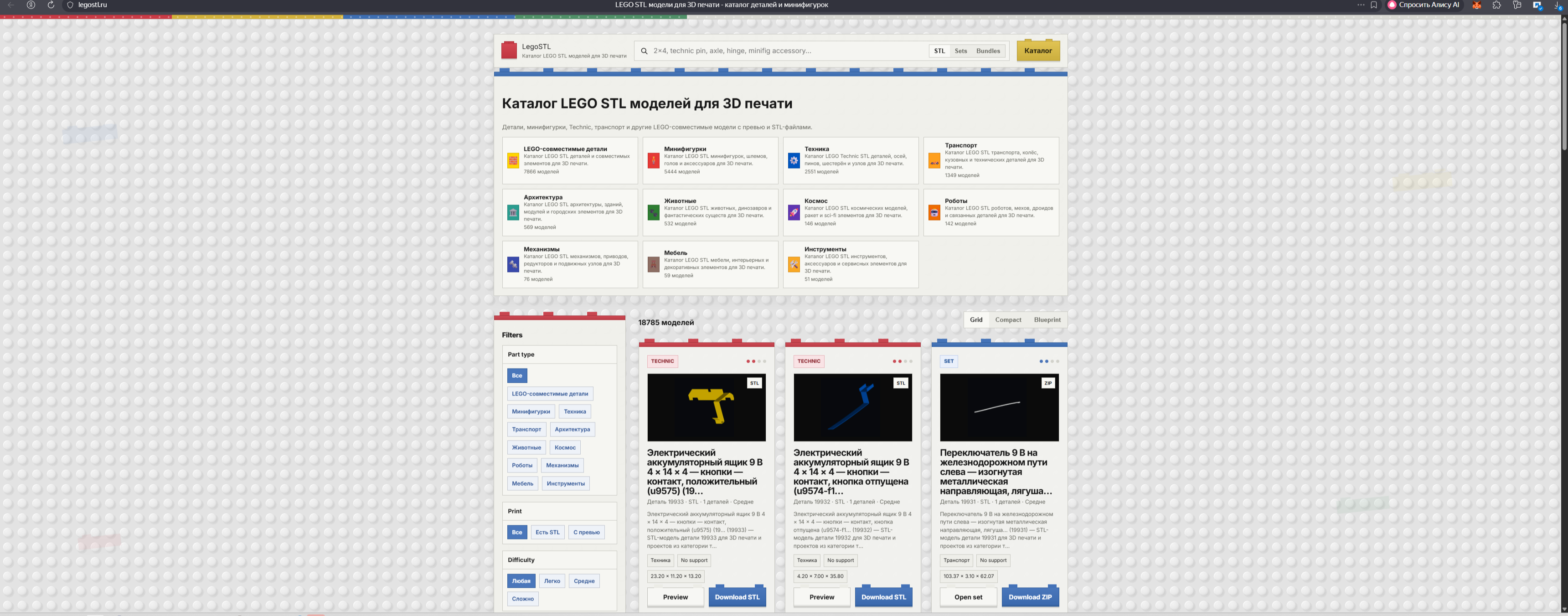Click the yellow Каталог button
1568x616 pixels.
click(x=1038, y=51)
